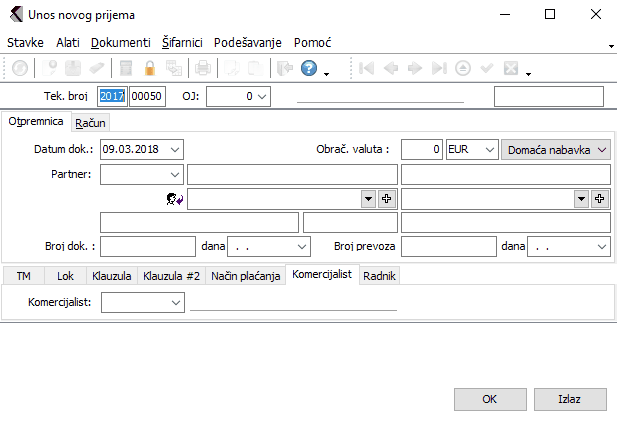Expand the Komercijalist combo box

tap(176, 301)
